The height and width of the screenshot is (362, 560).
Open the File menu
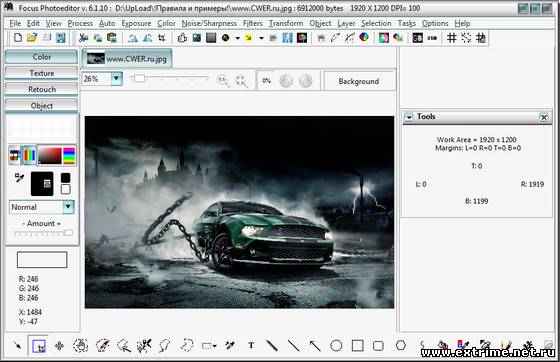(x=15, y=23)
